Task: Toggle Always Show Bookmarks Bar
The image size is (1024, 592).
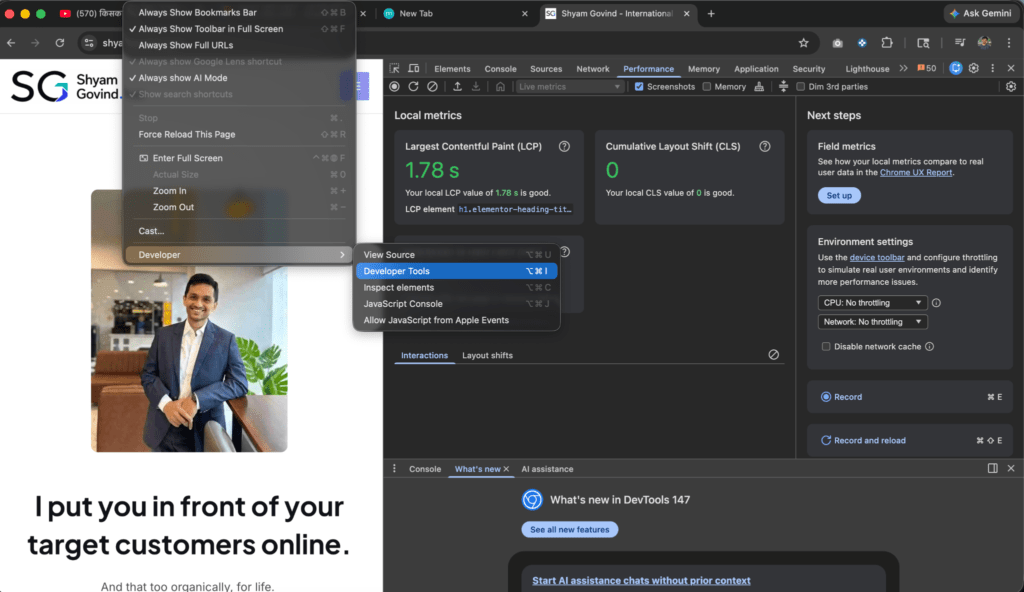Action: pos(239,12)
